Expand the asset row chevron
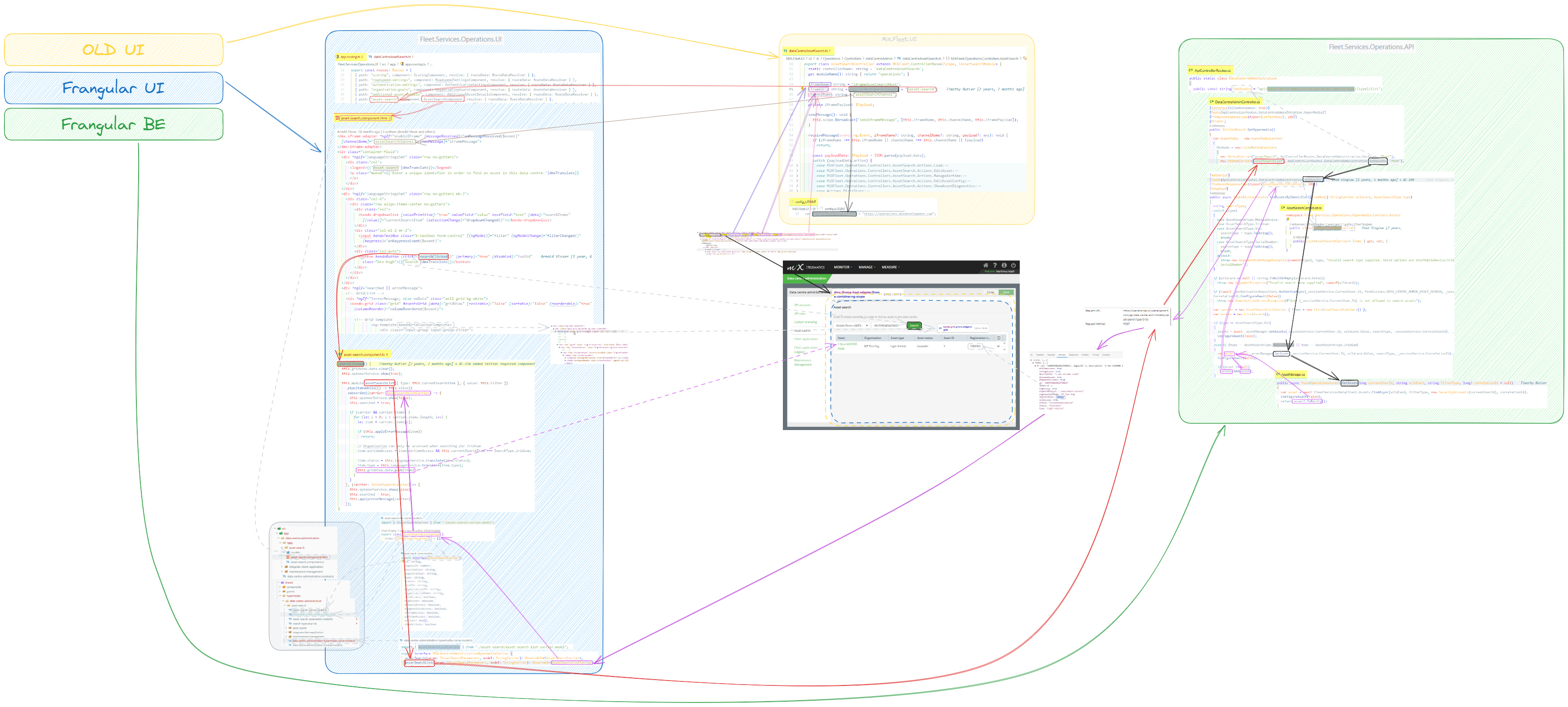This screenshot has width=1568, height=707. 999,347
